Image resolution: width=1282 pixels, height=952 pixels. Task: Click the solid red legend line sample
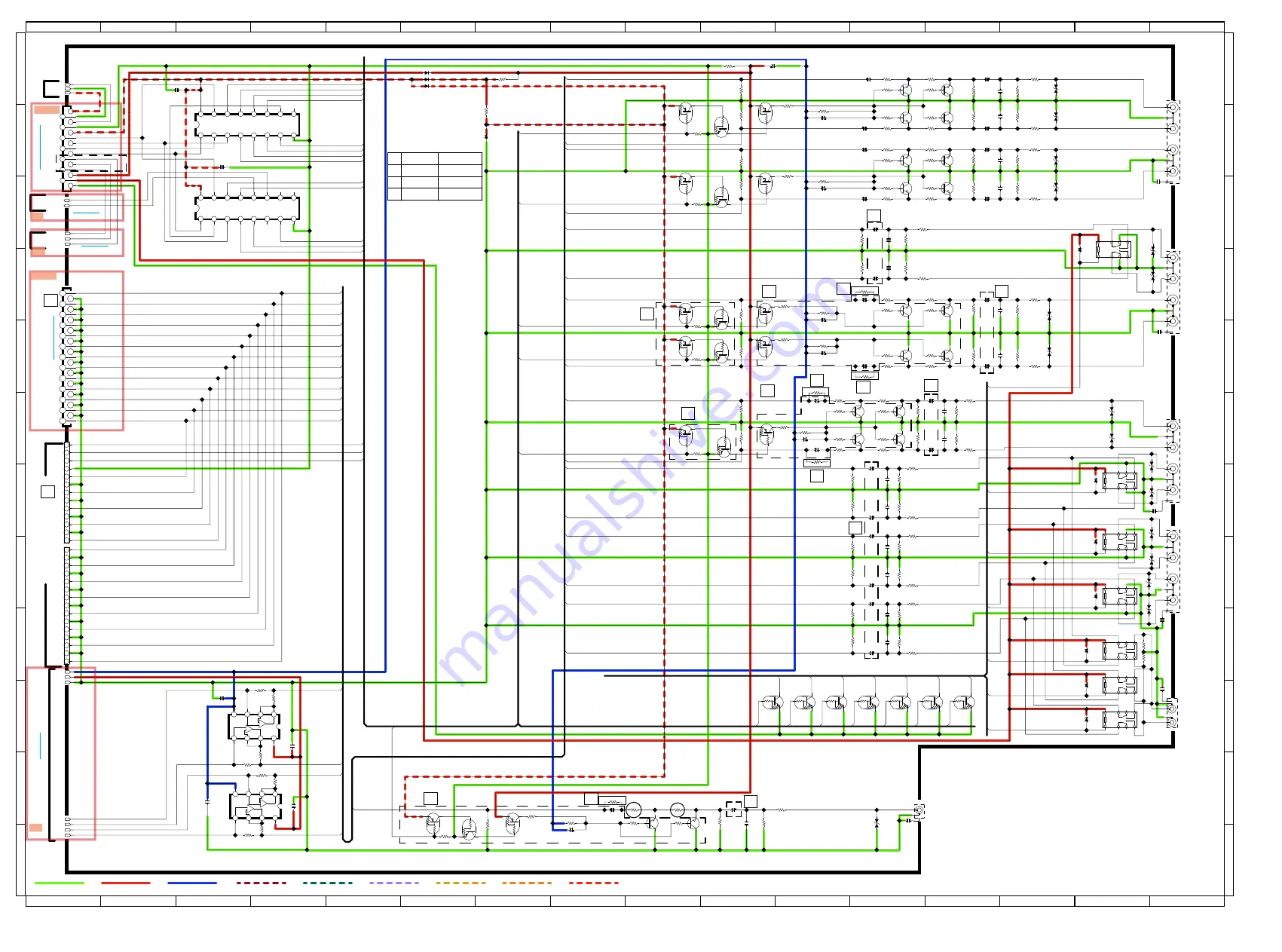(x=126, y=883)
